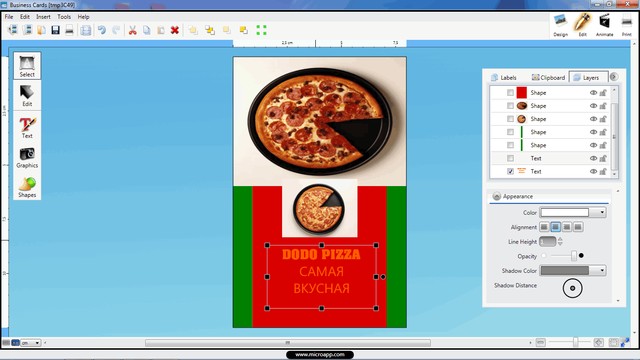Set the fourth alignment option
Image resolution: width=640 pixels, height=360 pixels.
578,227
